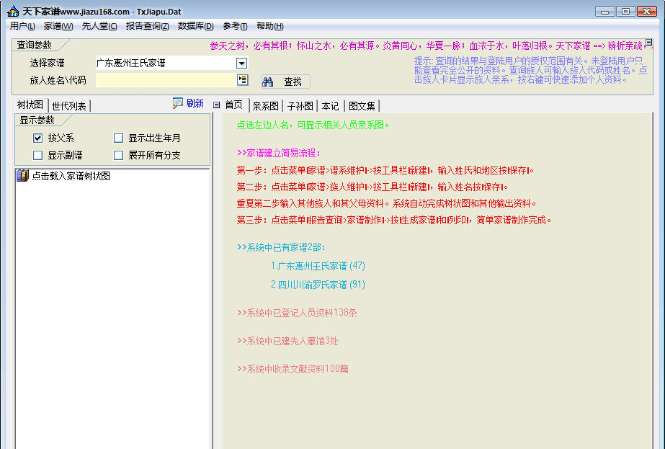Viewport: 665px width, 449px height.
Task: Switch to the 子孙图 tab
Action: tap(300, 106)
